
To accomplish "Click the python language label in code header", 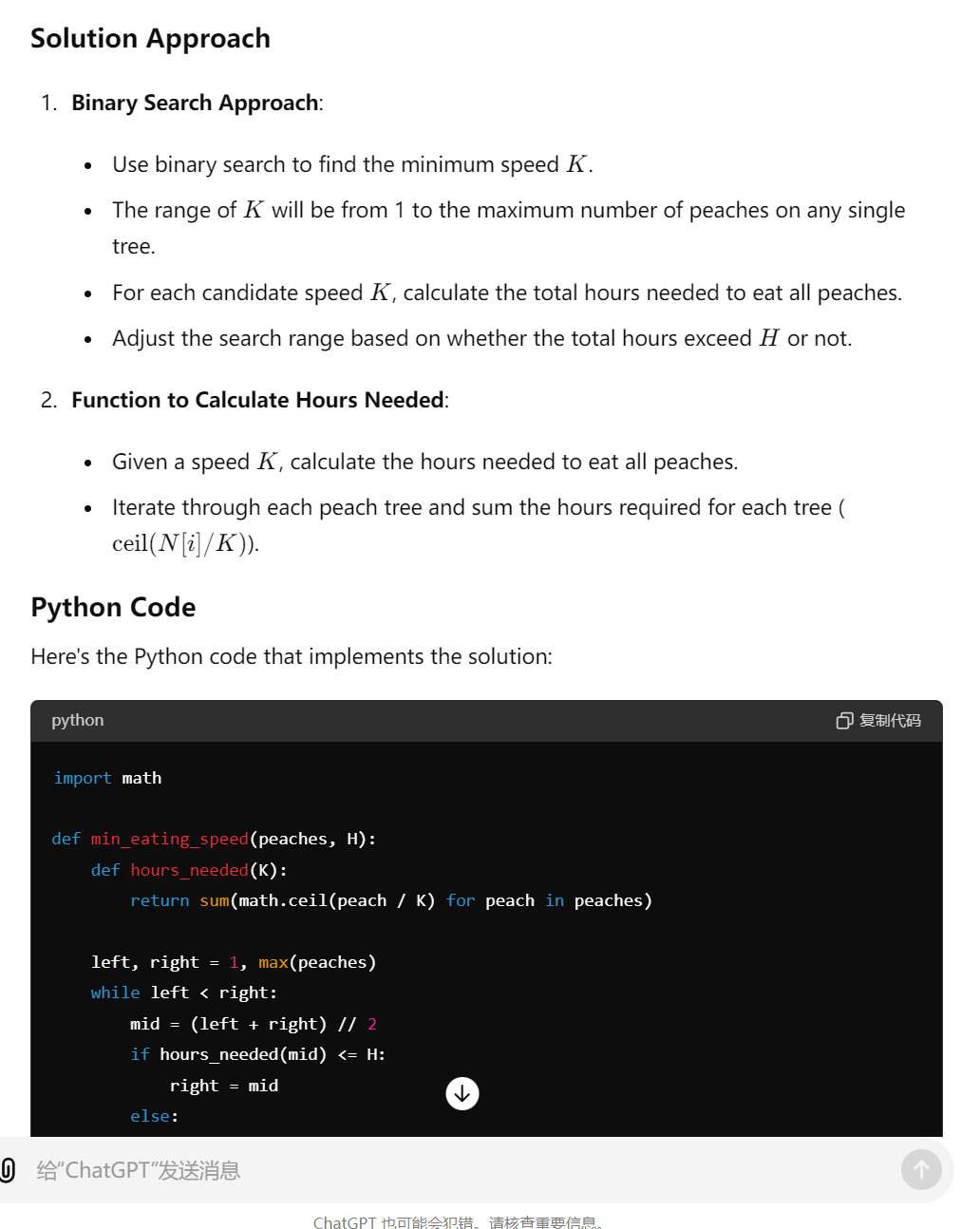I will 78,720.
